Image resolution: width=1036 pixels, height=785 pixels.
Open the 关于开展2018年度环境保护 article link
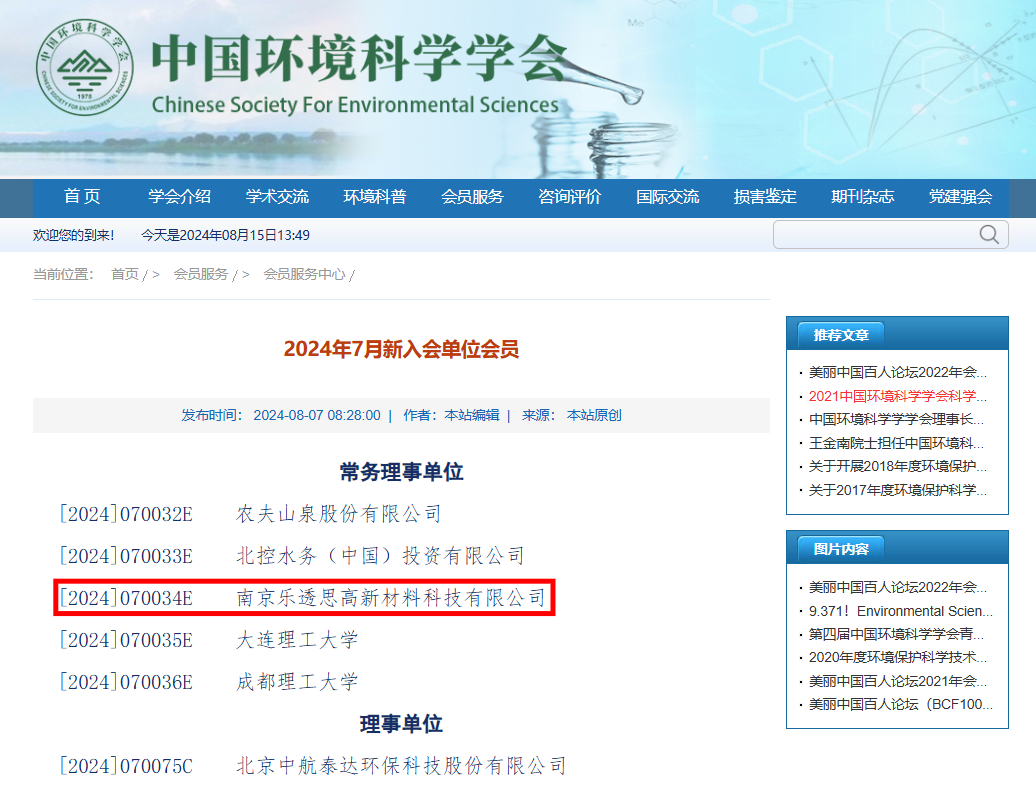[898, 467]
